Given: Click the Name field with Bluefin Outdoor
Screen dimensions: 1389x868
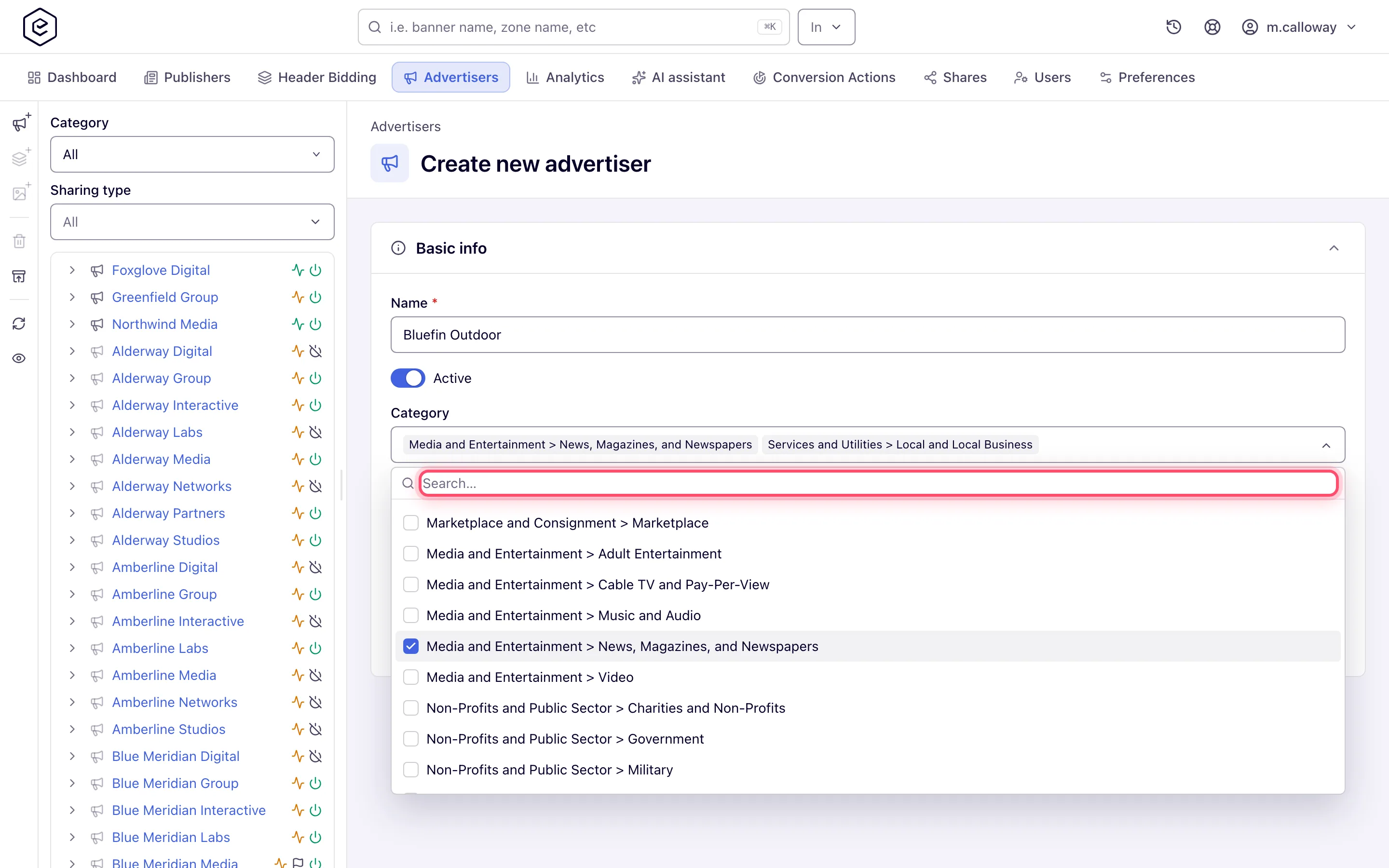Looking at the screenshot, I should point(868,335).
